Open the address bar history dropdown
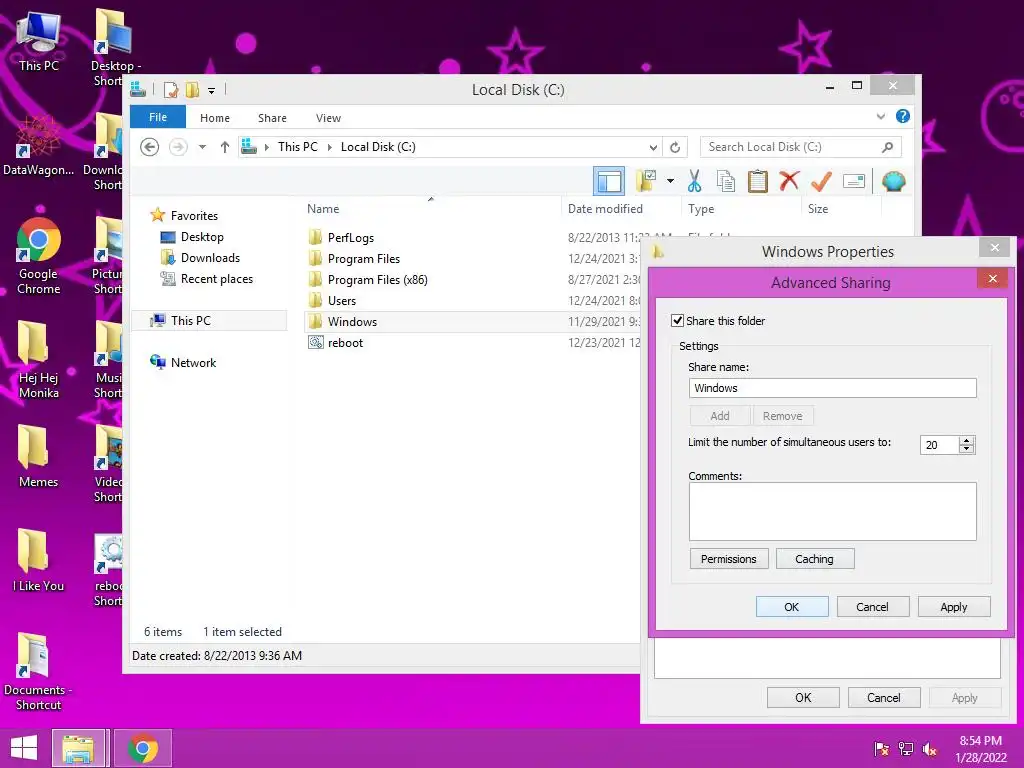 (653, 147)
